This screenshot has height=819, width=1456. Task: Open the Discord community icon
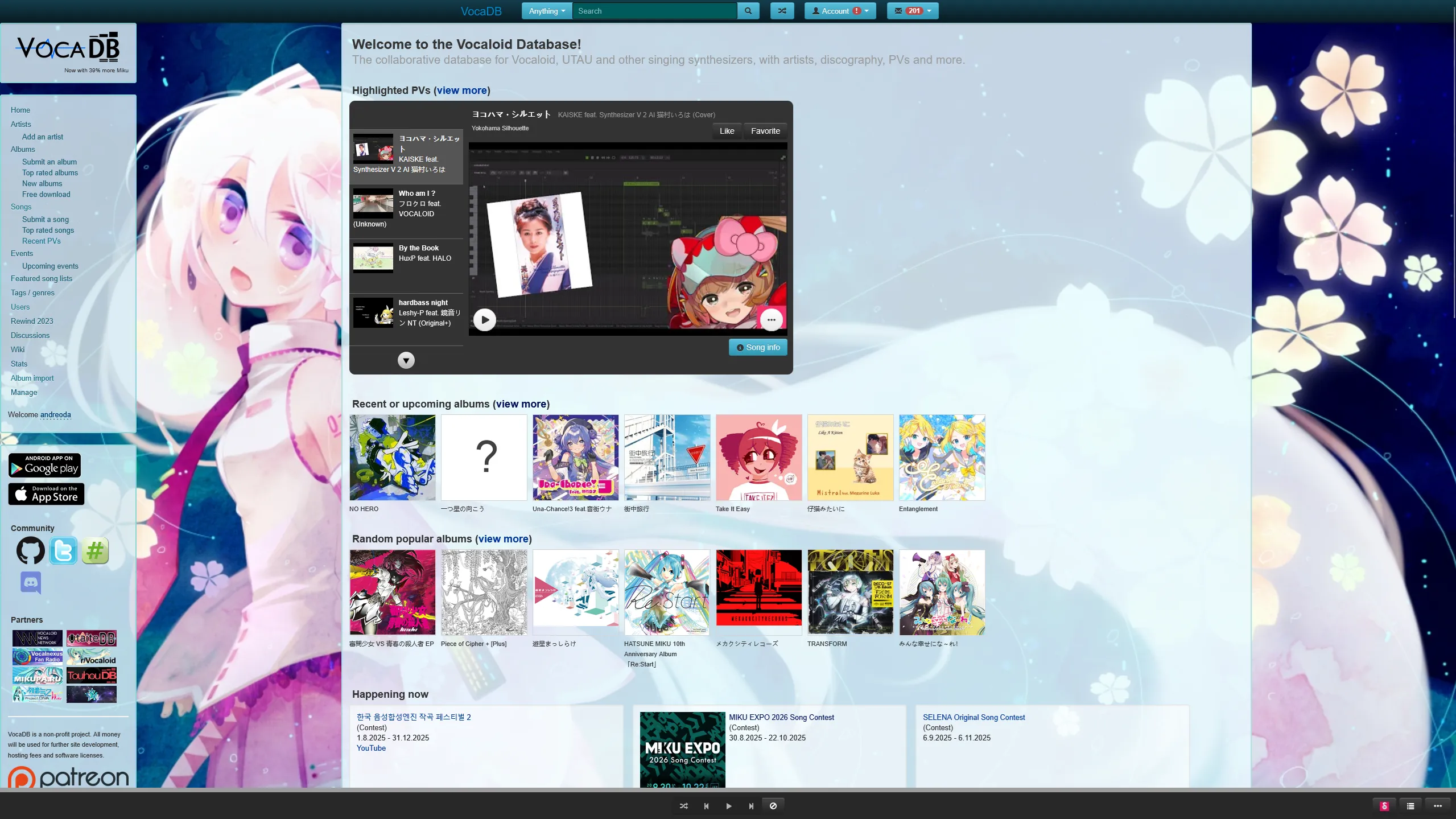tap(31, 582)
